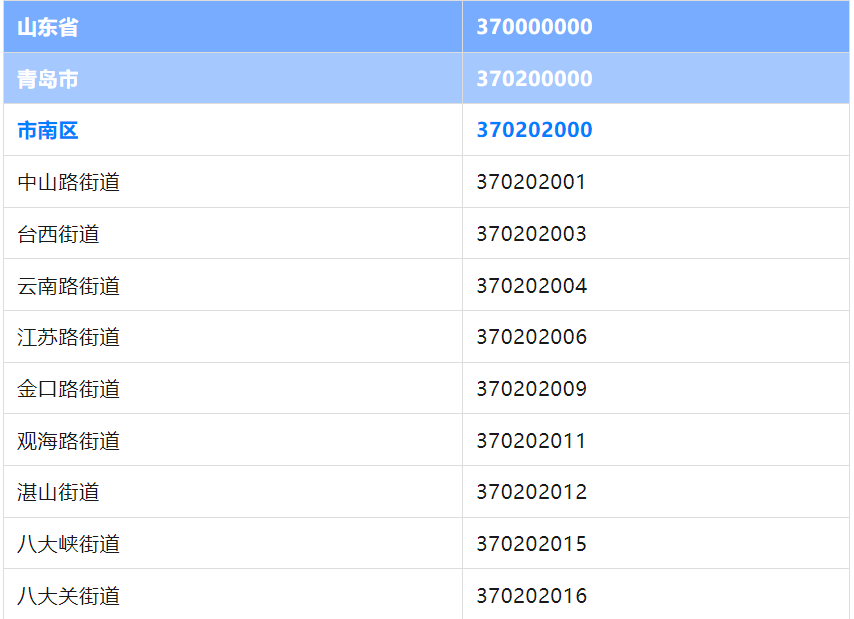The image size is (854, 619).
Task: Click the 湛山街道 row name
Action: (59, 492)
